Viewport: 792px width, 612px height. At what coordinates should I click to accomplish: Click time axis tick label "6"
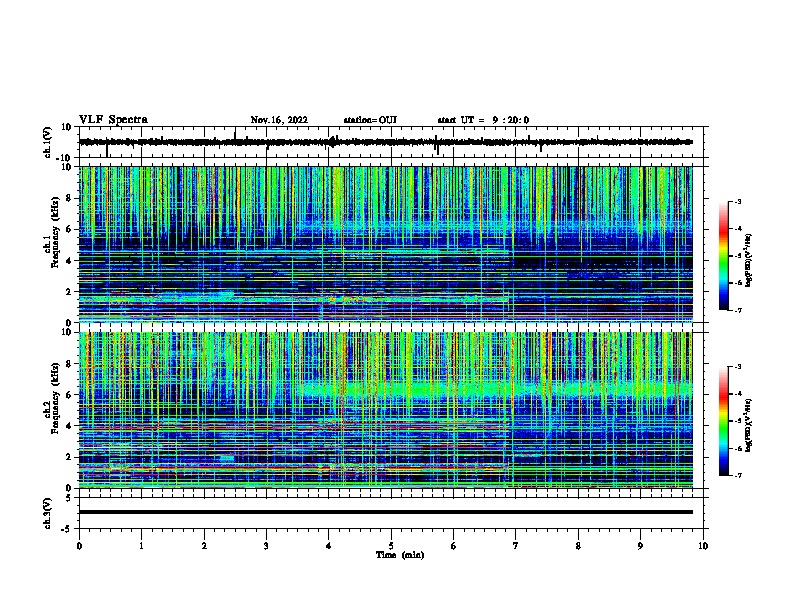pyautogui.click(x=454, y=546)
